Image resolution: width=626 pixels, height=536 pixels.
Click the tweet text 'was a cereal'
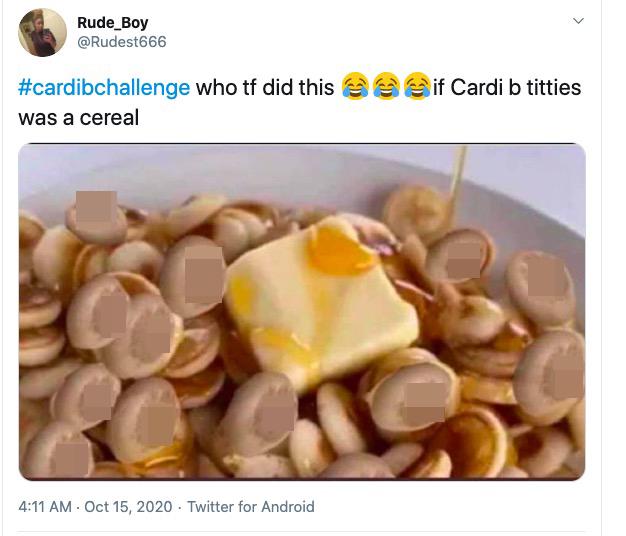pos(79,118)
